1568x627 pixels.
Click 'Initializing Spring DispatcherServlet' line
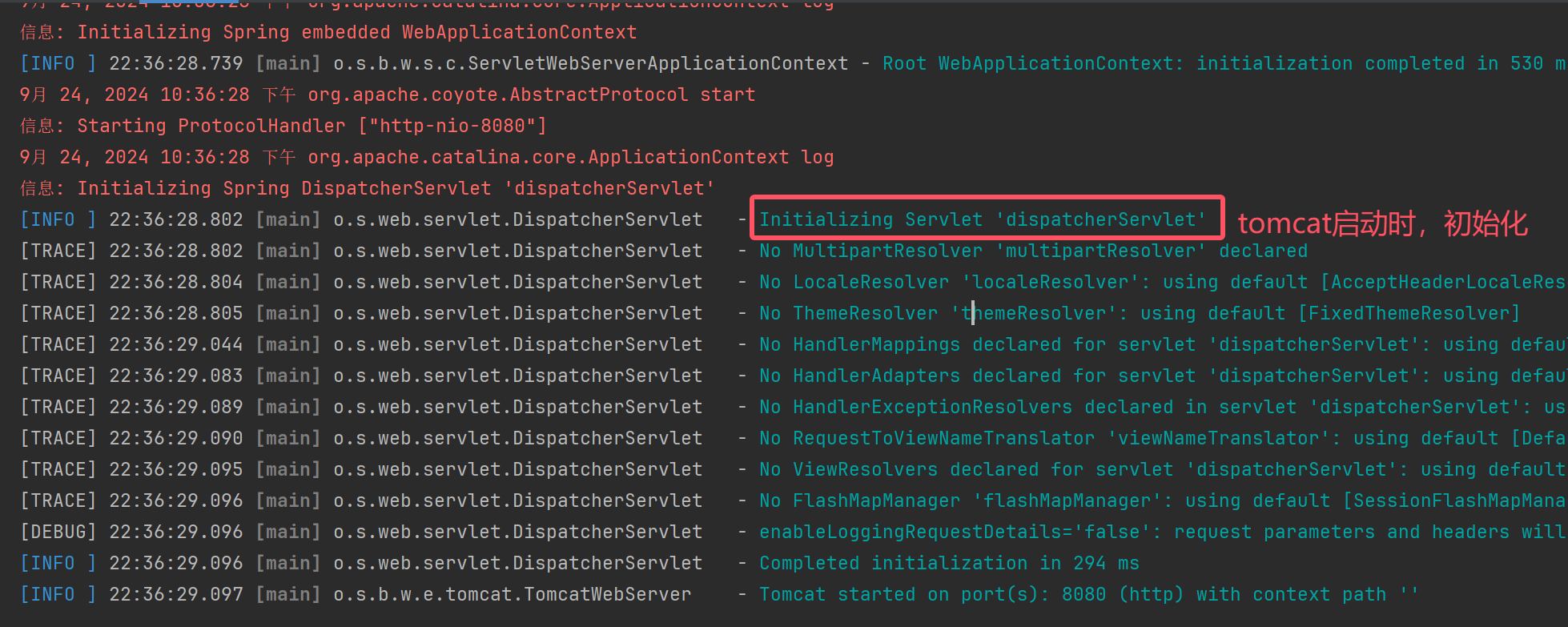click(x=367, y=188)
